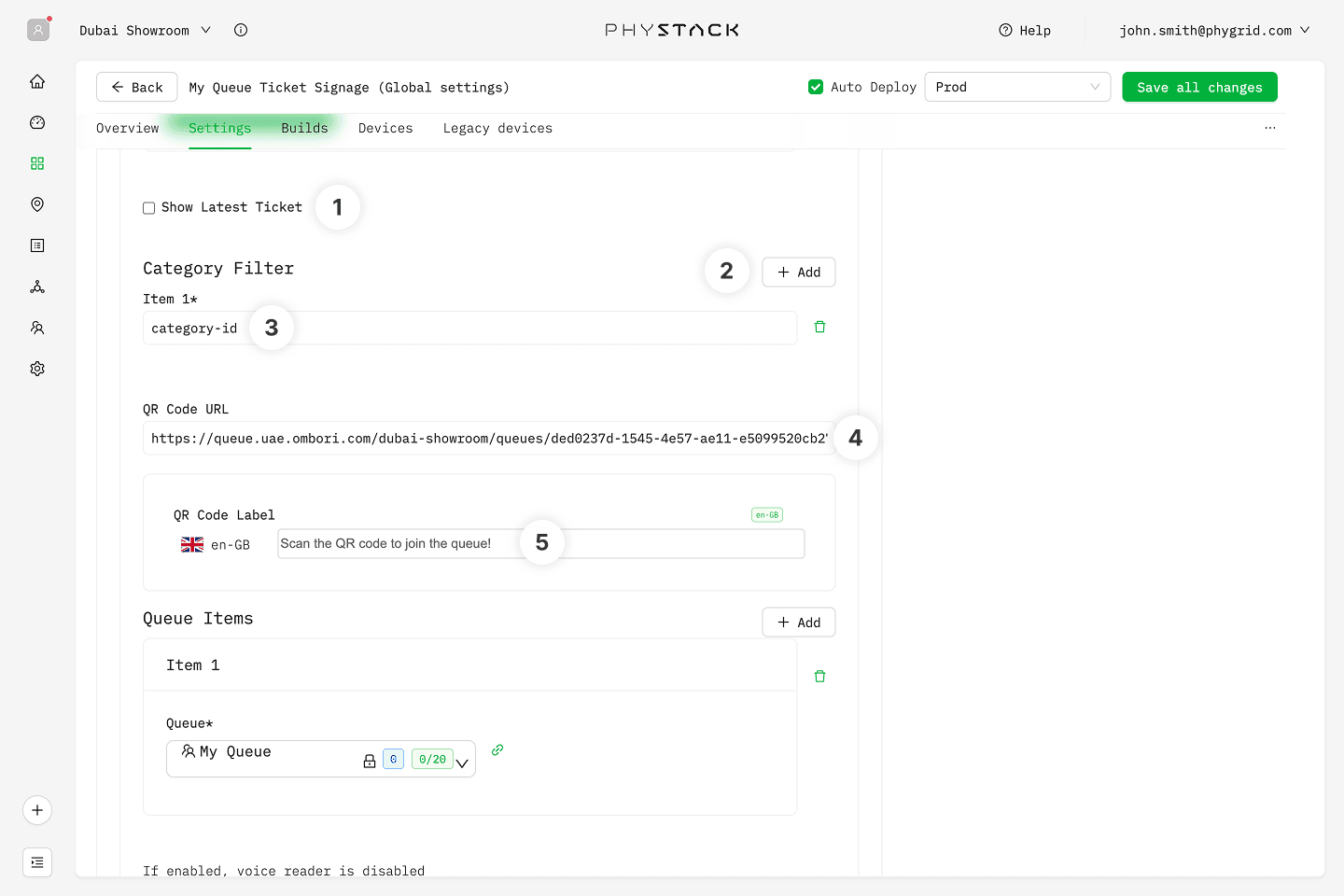
Task: Open the network nodes icon in sidebar
Action: tap(37, 287)
